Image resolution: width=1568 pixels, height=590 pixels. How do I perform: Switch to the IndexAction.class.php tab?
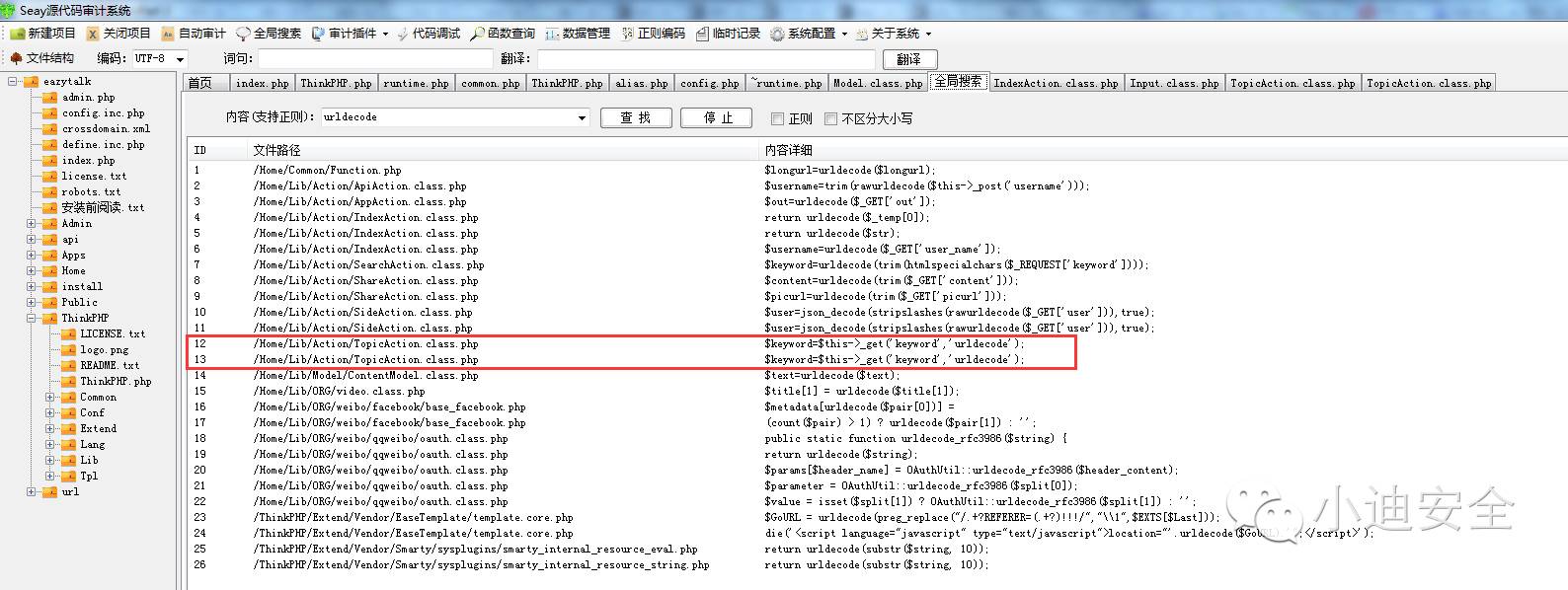pyautogui.click(x=1056, y=83)
